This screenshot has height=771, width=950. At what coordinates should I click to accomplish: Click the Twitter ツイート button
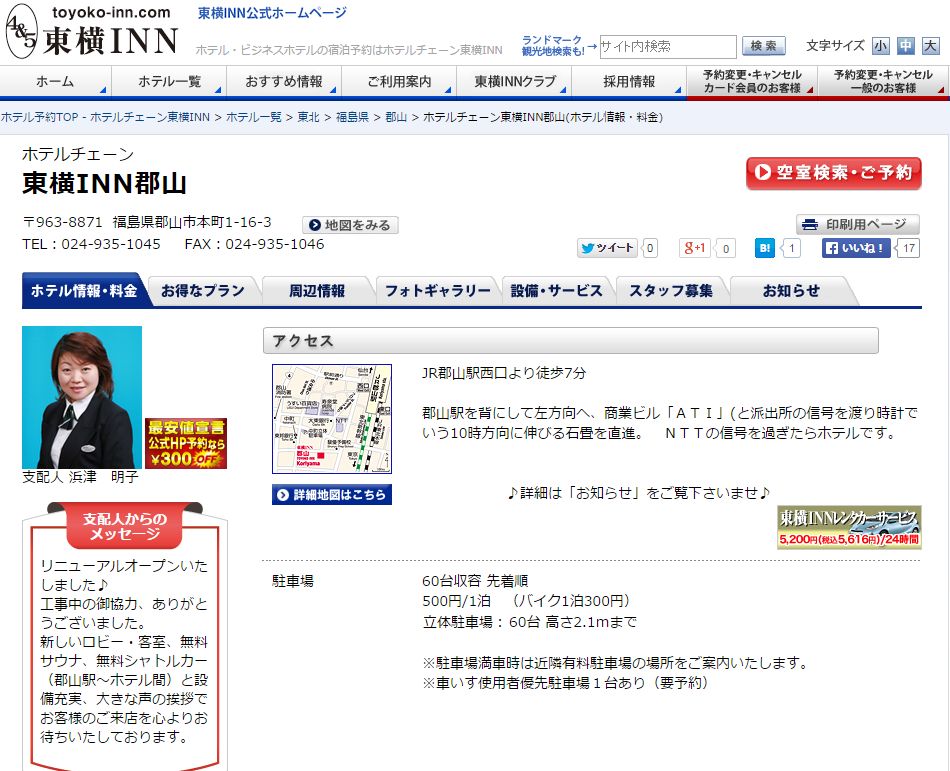[x=607, y=248]
